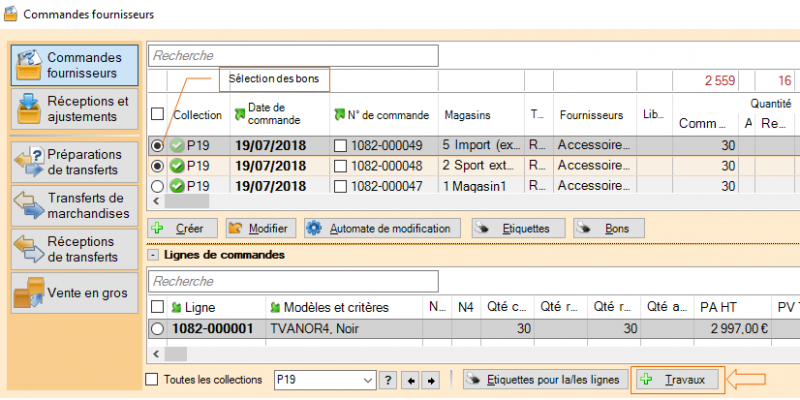The width and height of the screenshot is (800, 400).
Task: Click cell '5 Import (ex...' in Magasins
Action: coord(481,146)
